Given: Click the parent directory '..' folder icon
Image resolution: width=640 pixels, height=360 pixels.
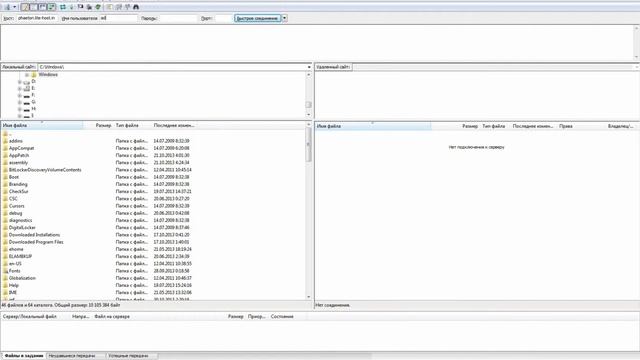Looking at the screenshot, I should 5,134.
